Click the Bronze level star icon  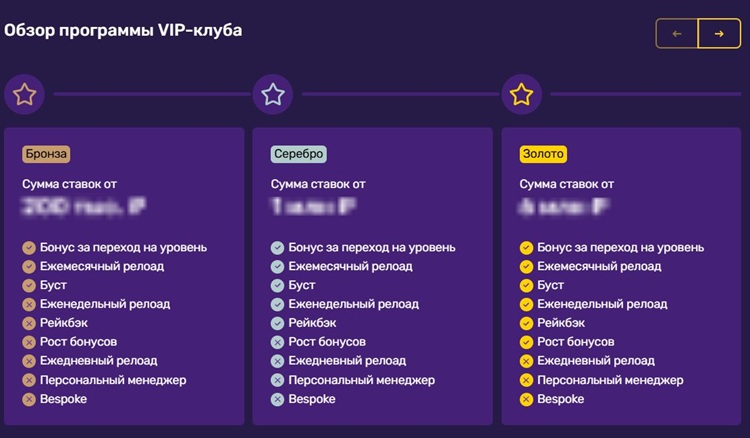pos(24,94)
